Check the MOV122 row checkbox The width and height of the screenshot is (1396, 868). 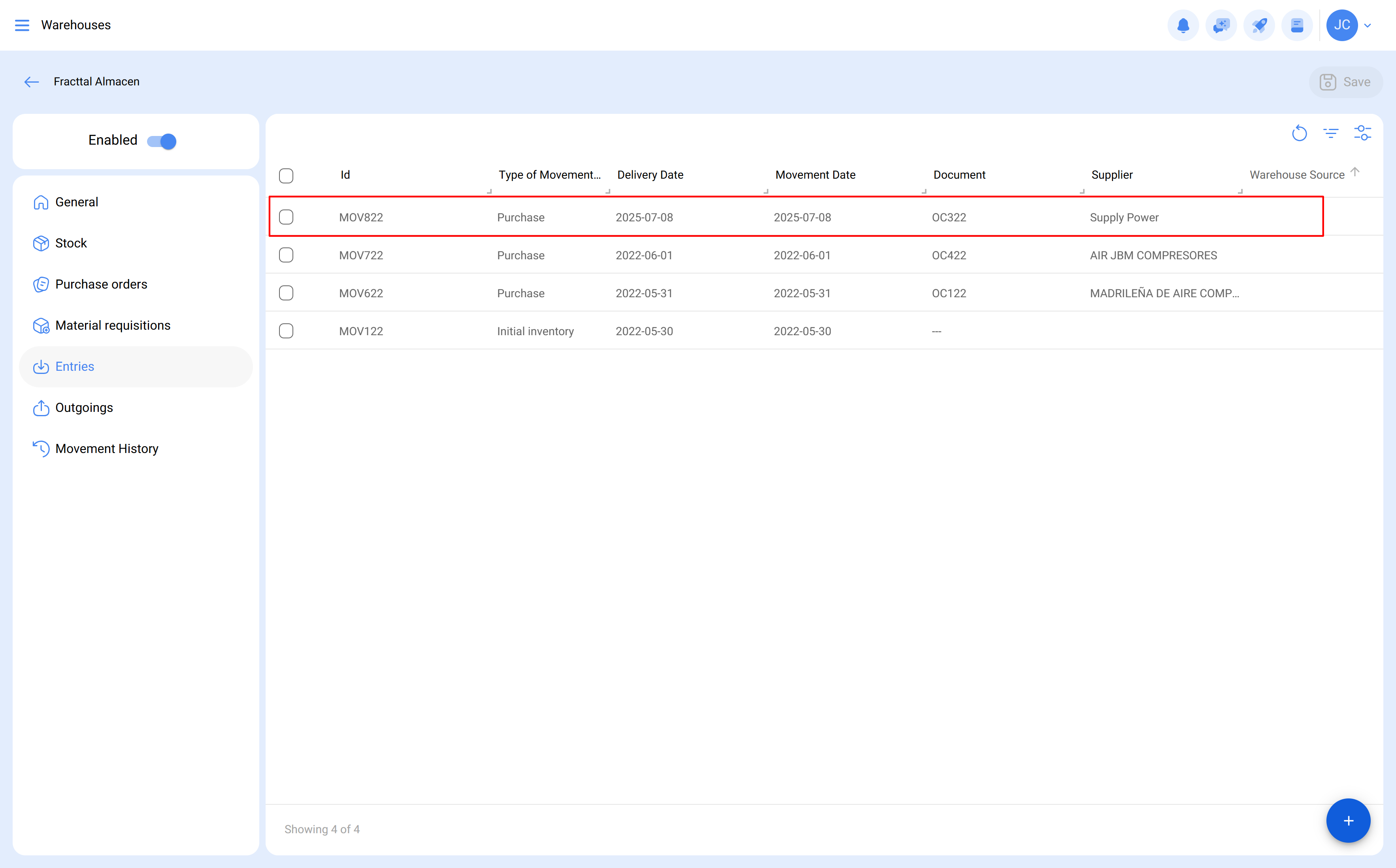click(x=286, y=331)
